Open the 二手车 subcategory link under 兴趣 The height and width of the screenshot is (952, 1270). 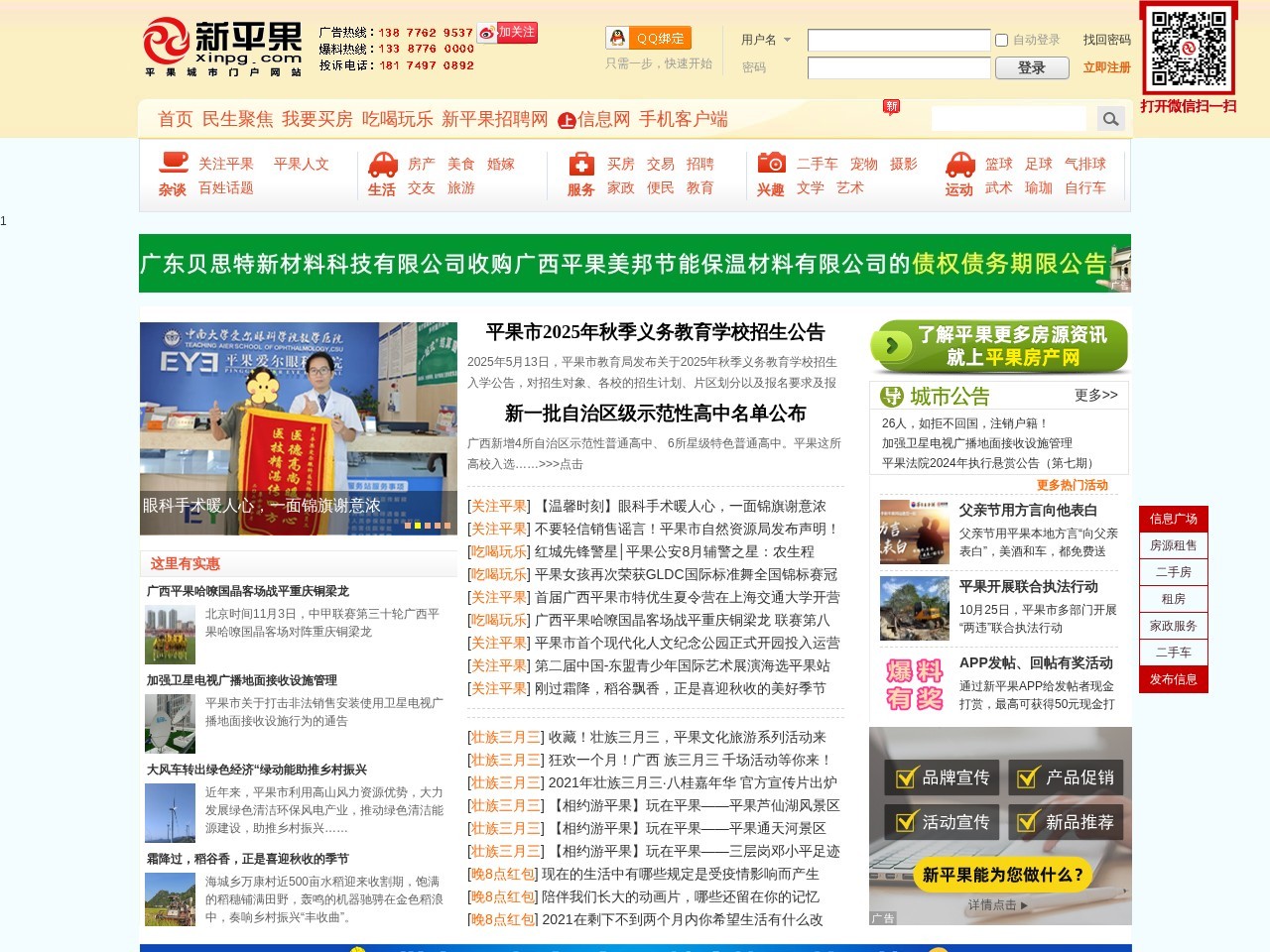pos(817,164)
